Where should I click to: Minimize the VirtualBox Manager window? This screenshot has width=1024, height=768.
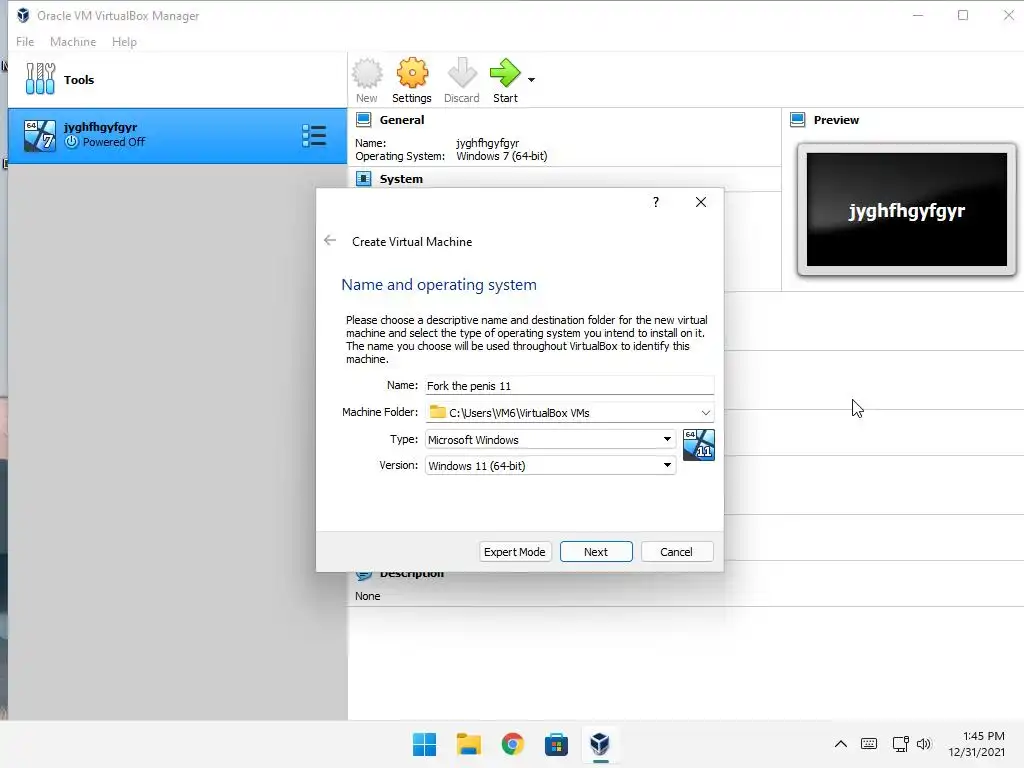click(x=918, y=15)
